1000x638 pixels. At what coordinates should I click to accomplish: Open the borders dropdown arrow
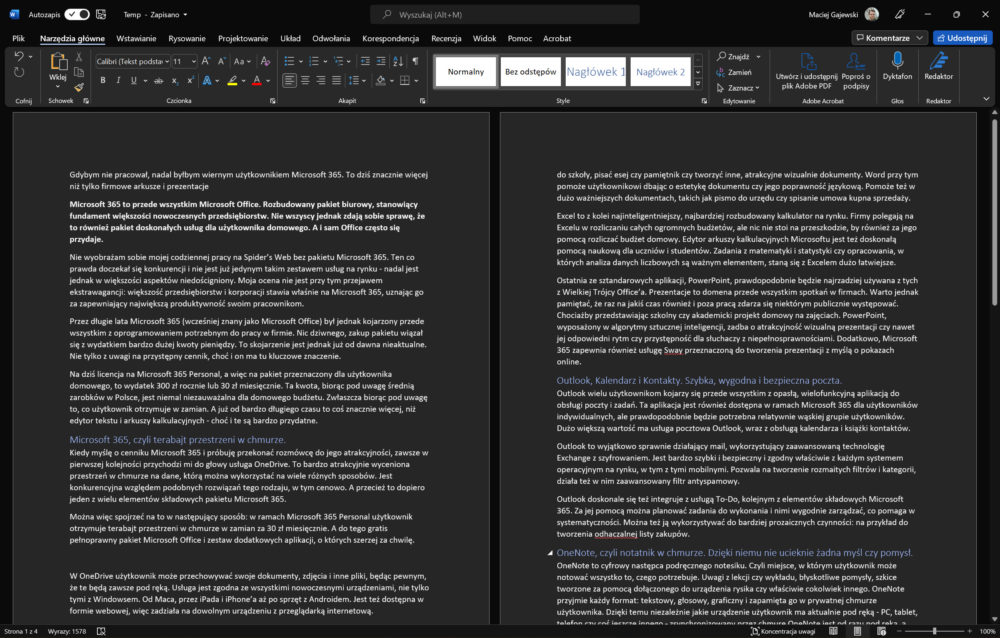tap(416, 81)
